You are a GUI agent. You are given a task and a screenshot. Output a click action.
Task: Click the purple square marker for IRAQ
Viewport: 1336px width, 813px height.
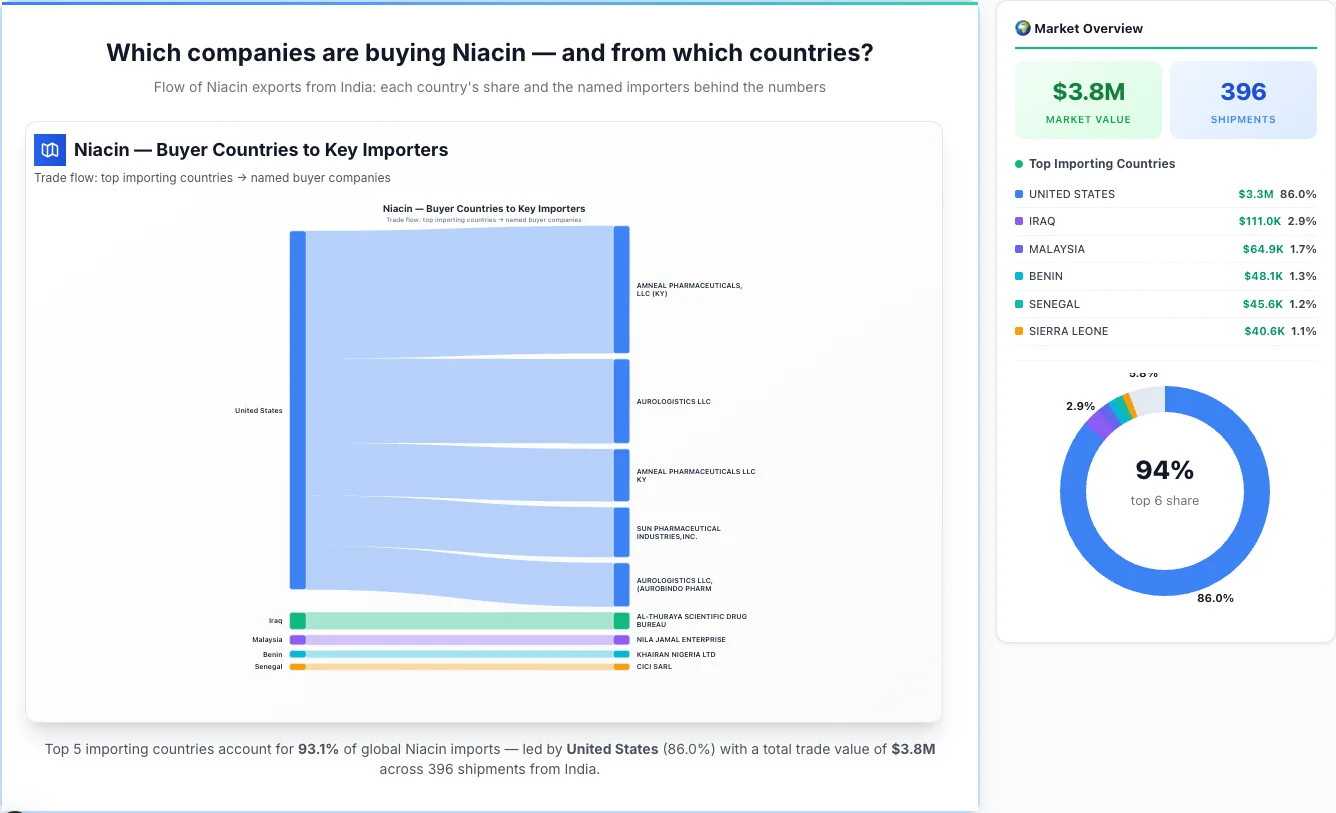[1019, 221]
